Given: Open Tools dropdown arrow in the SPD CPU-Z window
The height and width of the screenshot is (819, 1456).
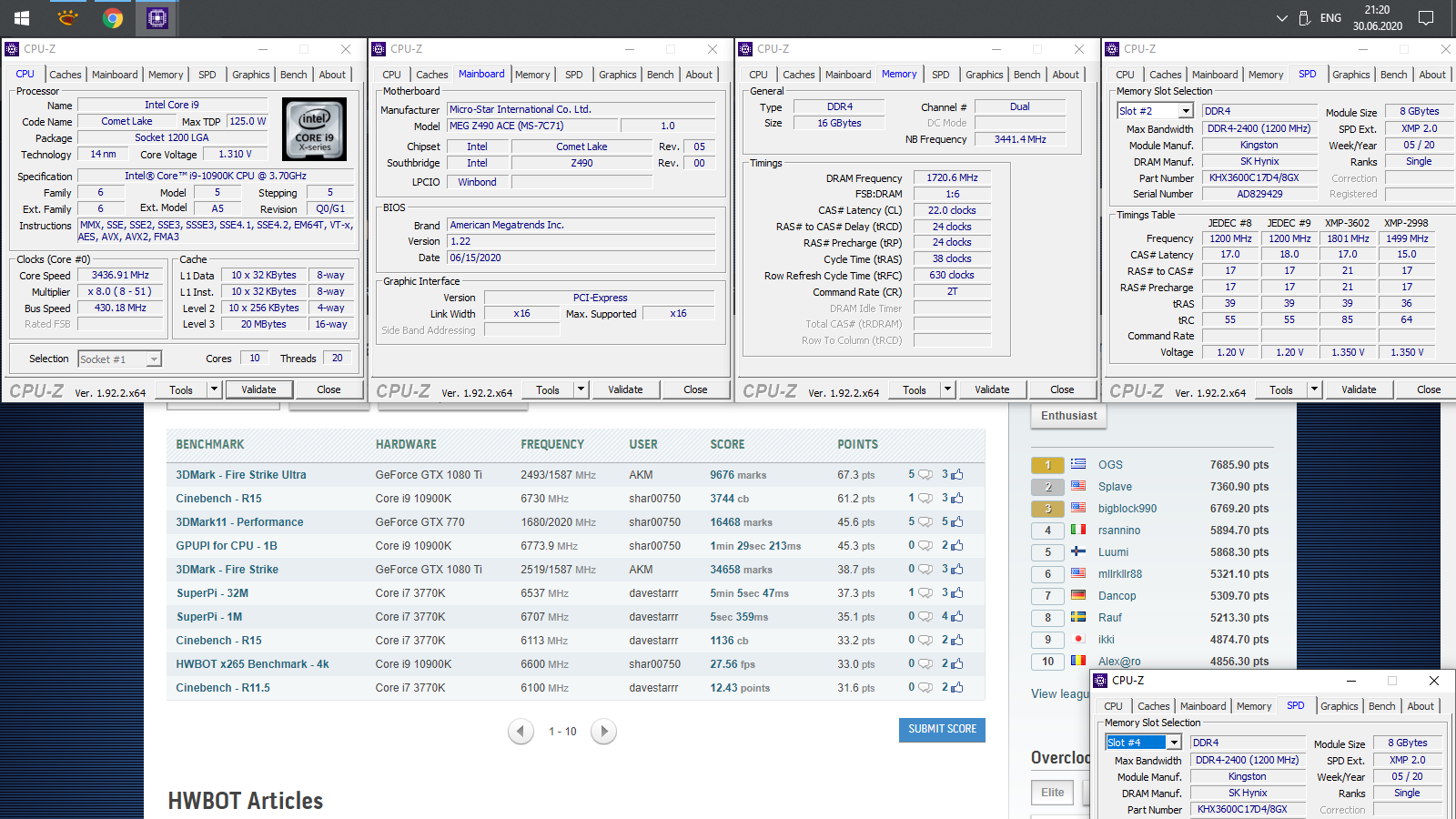Looking at the screenshot, I should (x=1314, y=389).
